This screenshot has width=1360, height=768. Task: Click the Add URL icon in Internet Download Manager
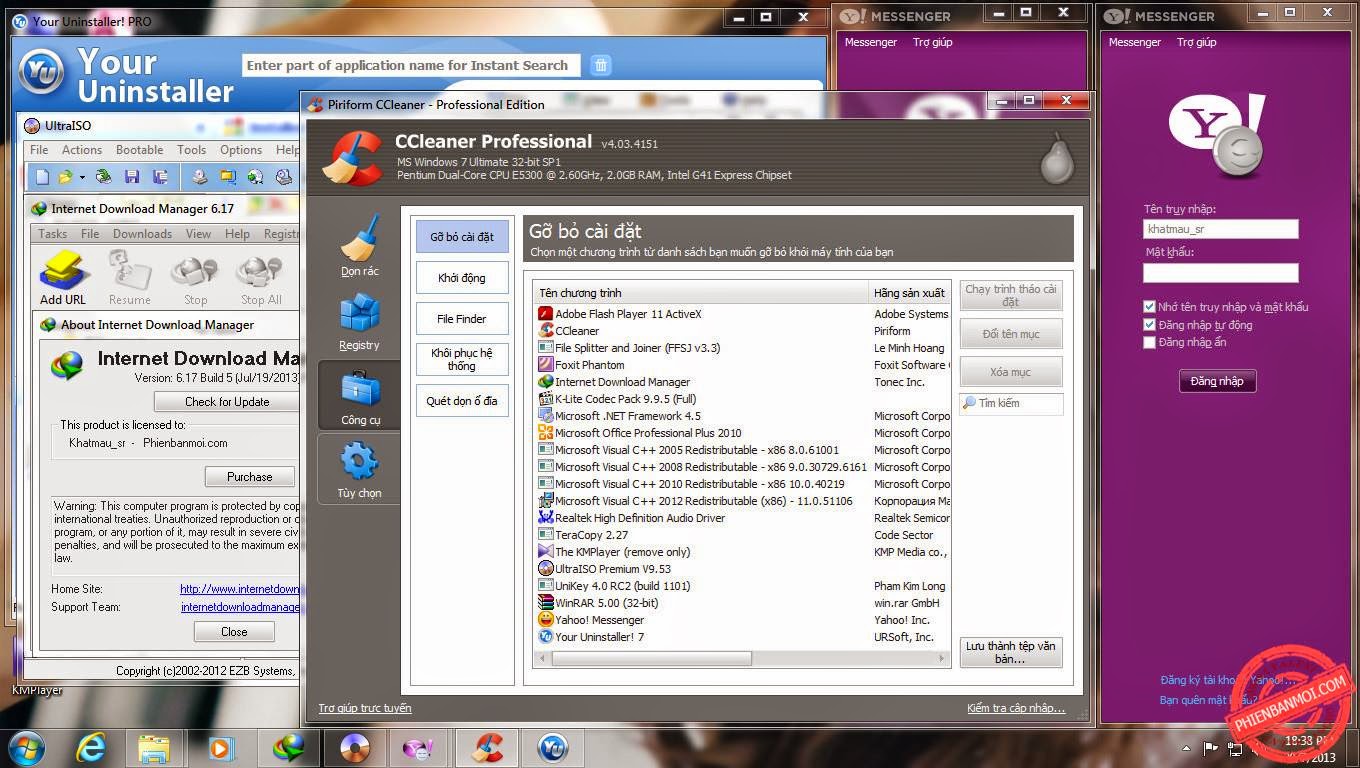coord(62,272)
